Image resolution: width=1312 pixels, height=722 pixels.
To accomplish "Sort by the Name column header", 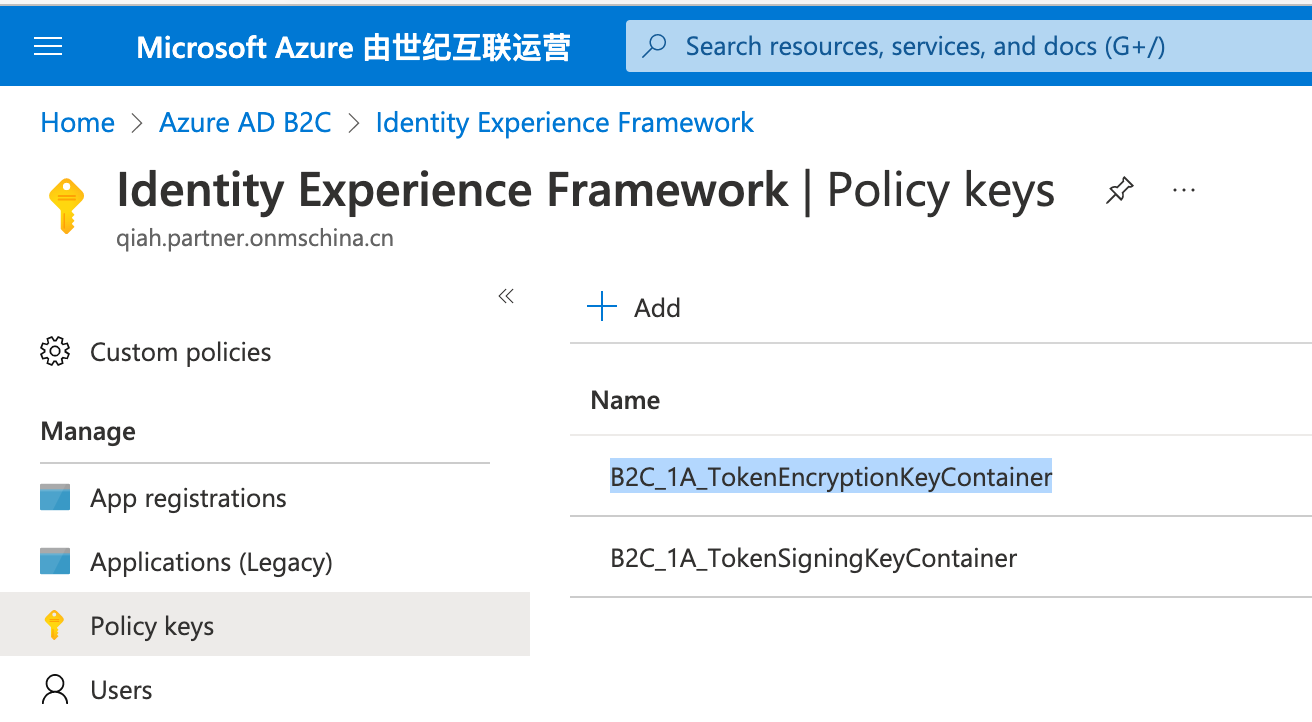I will (625, 399).
